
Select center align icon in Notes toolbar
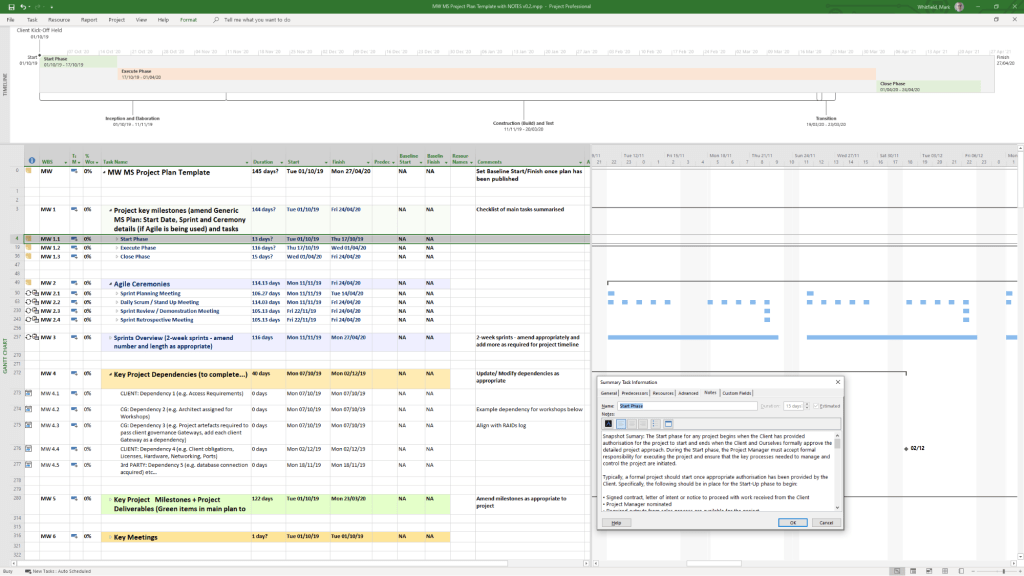[x=632, y=425]
